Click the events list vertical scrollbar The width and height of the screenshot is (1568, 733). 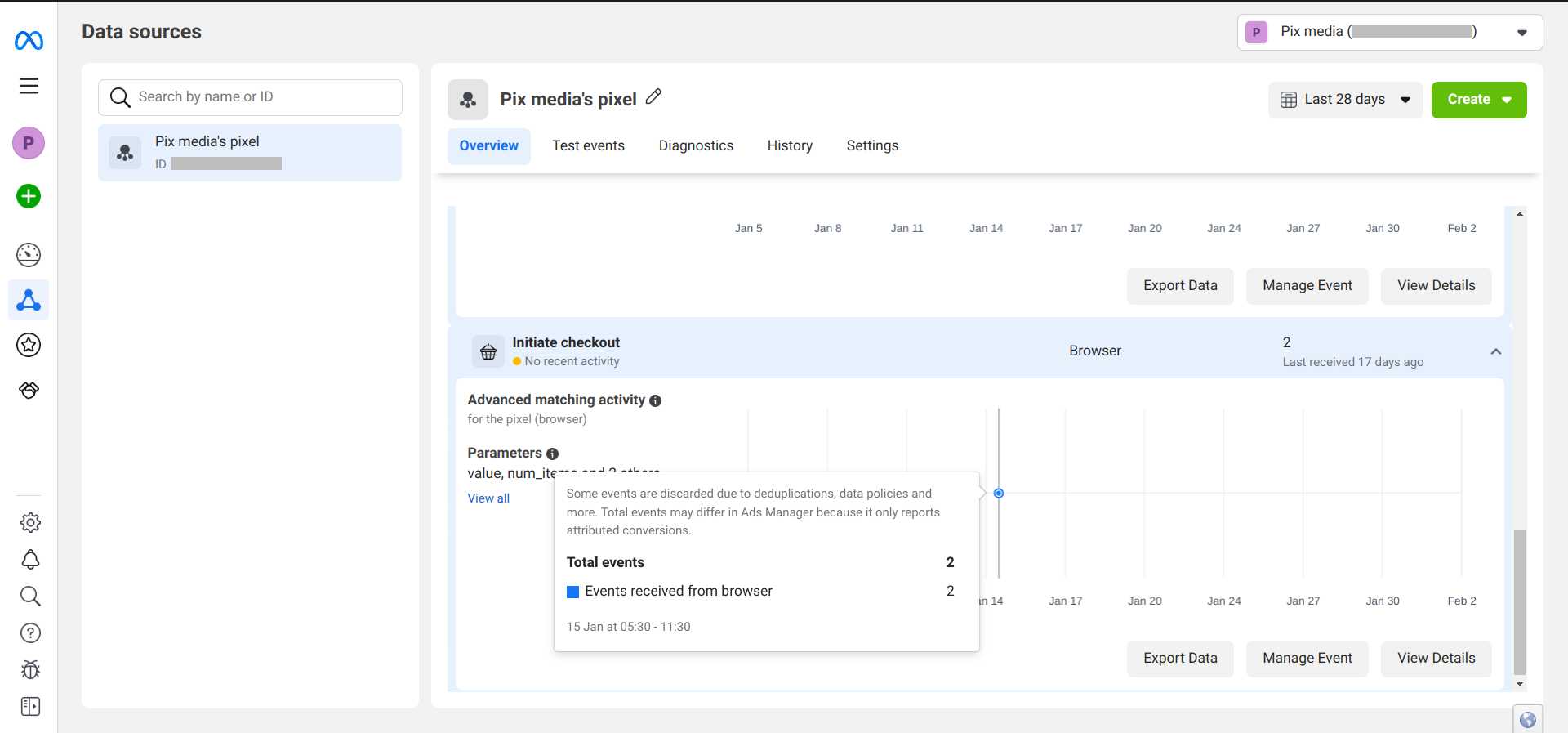point(1519,601)
